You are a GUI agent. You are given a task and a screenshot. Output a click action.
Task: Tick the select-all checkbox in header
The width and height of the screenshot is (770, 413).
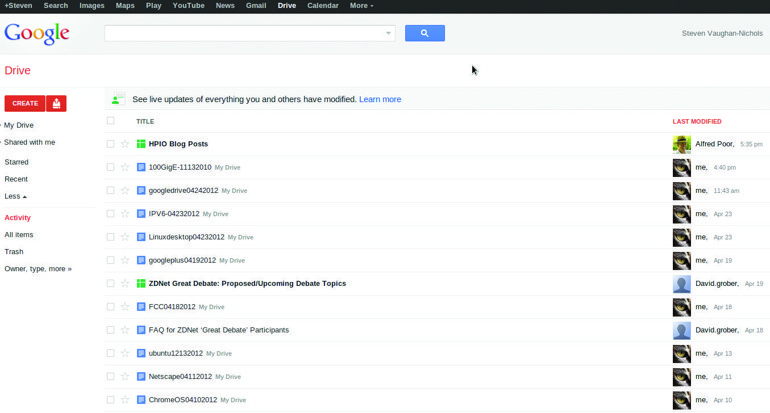[111, 121]
